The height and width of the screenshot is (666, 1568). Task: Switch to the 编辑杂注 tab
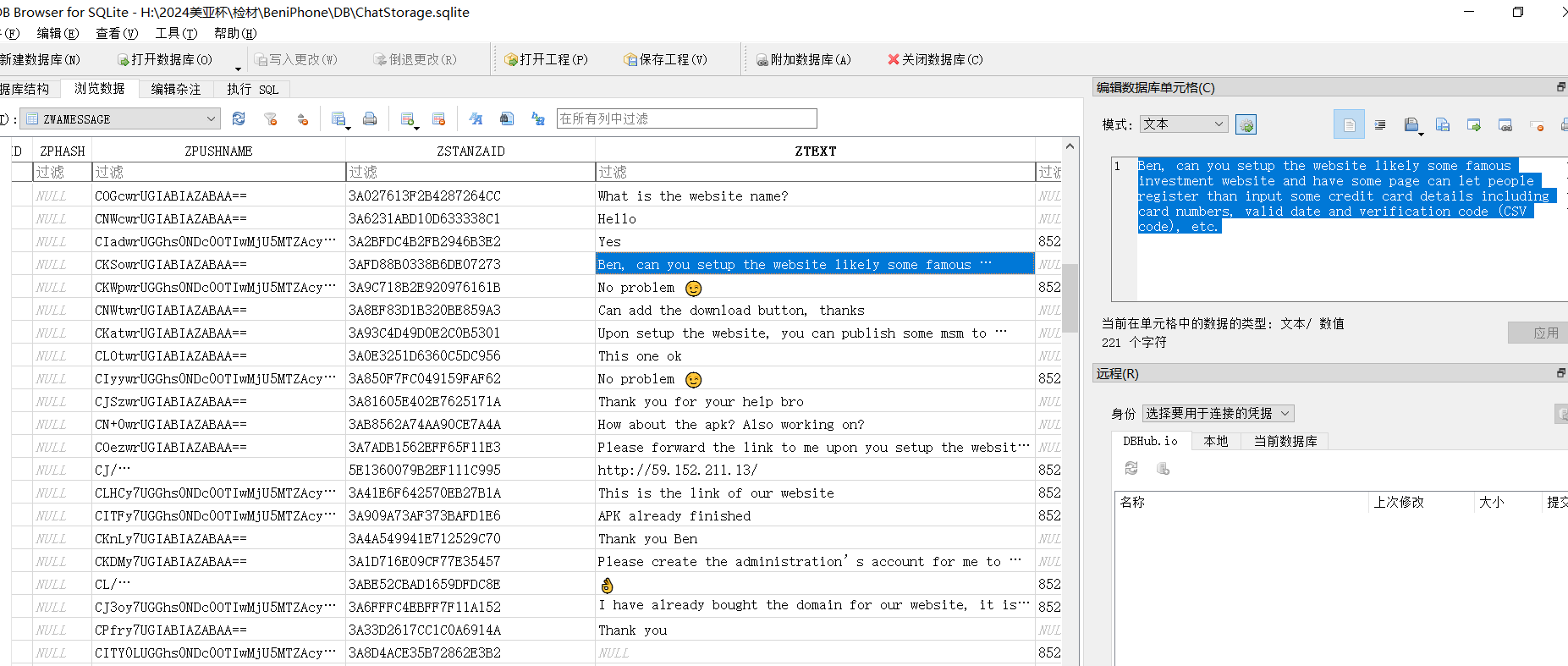point(176,89)
